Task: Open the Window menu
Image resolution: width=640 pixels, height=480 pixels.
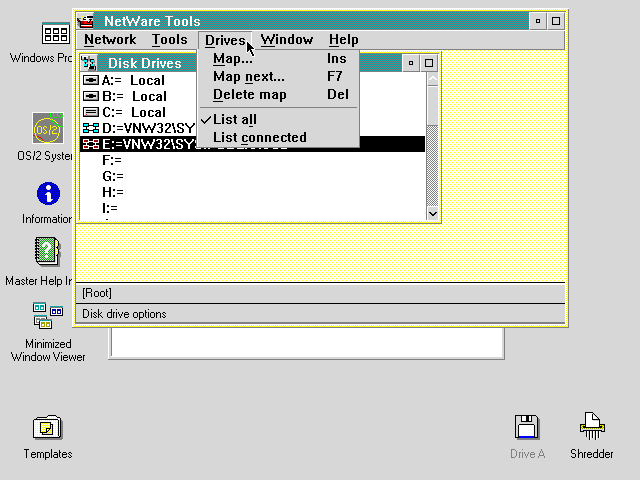Action: tap(287, 40)
